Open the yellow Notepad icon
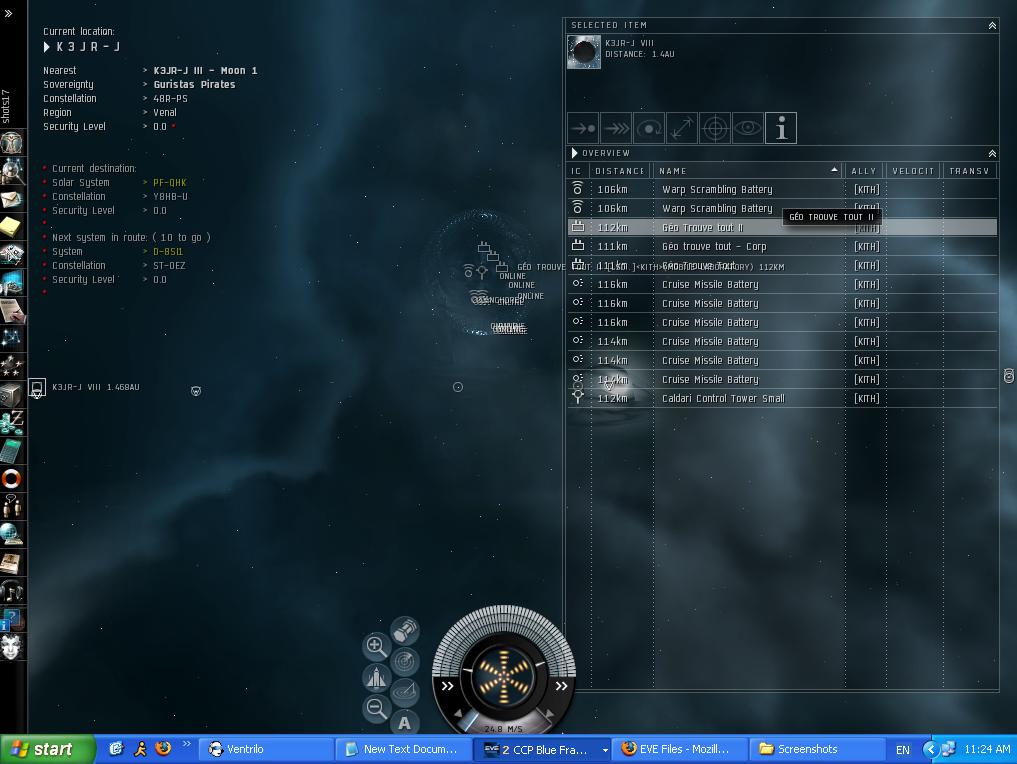Image resolution: width=1017 pixels, height=764 pixels. (12, 226)
